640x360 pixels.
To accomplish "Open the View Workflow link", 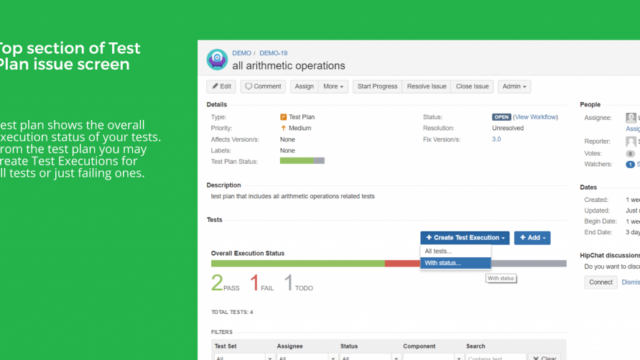I will [x=535, y=117].
